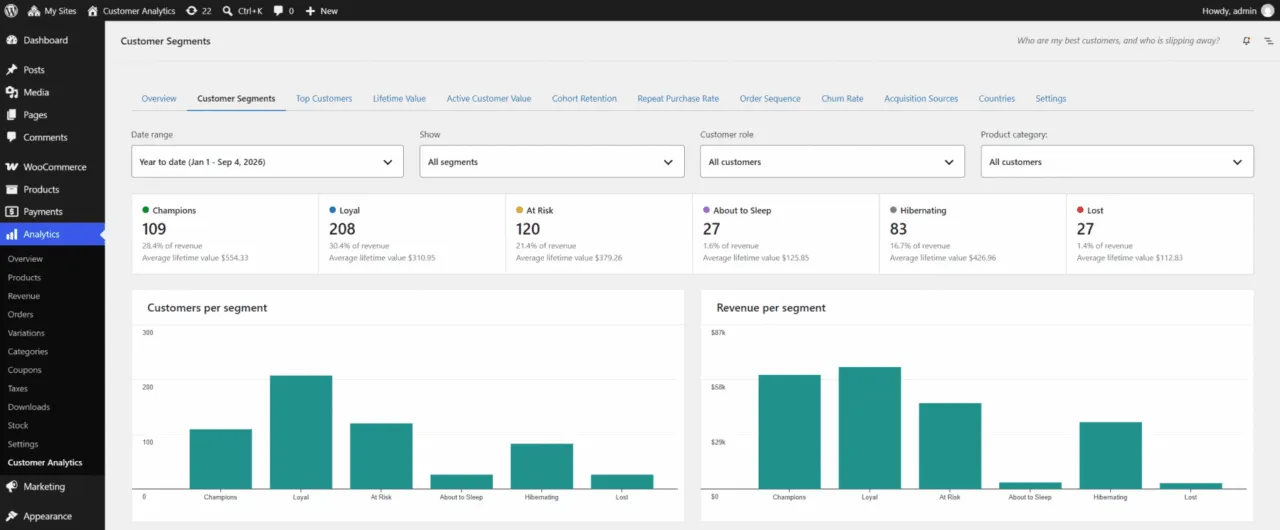Switch to the Overview tab

tap(159, 98)
